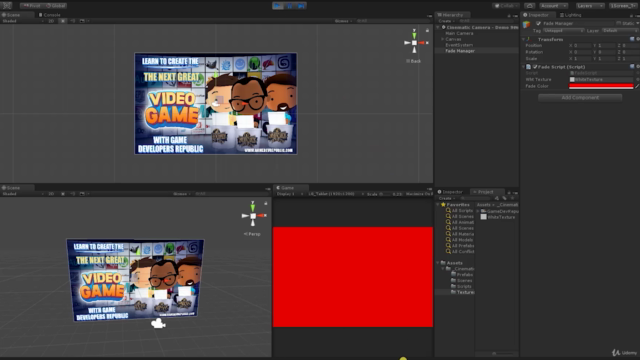The width and height of the screenshot is (640, 360).
Task: Select EventSystem in the Hierarchy
Action: coord(459,45)
